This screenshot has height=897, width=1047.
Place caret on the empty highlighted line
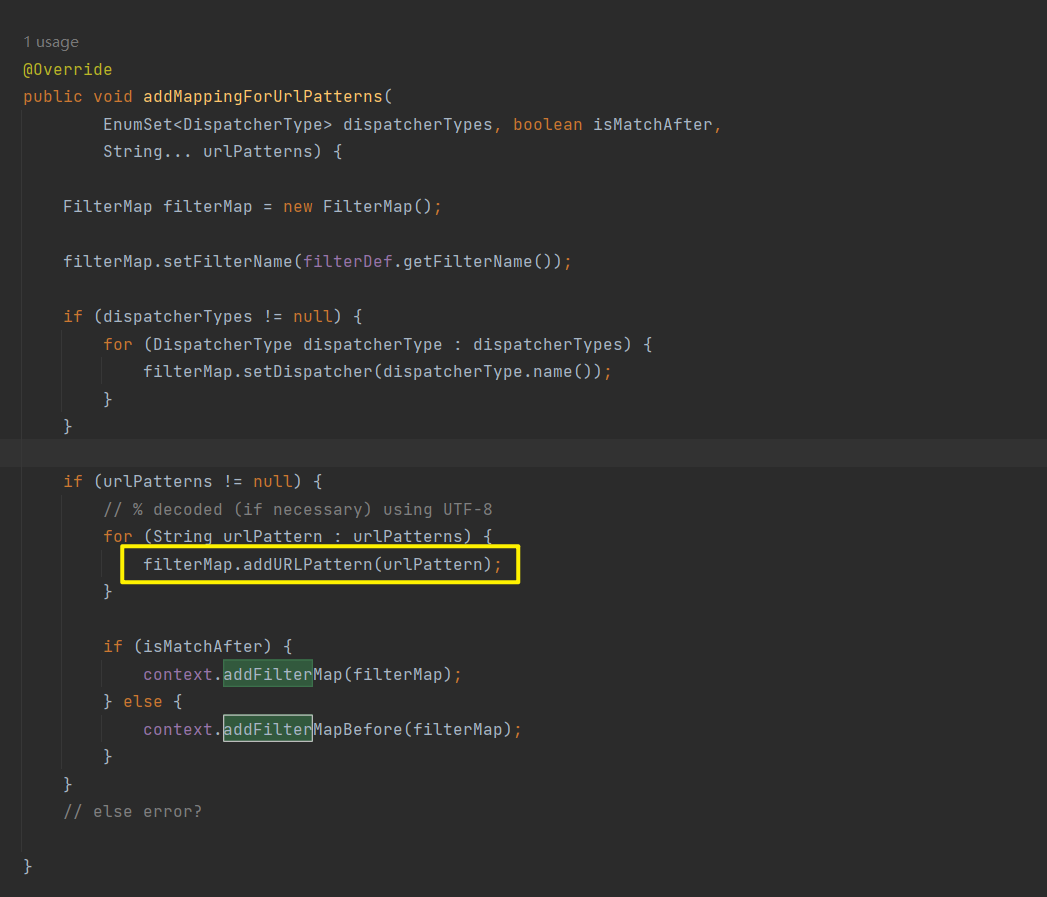pyautogui.click(x=500, y=453)
